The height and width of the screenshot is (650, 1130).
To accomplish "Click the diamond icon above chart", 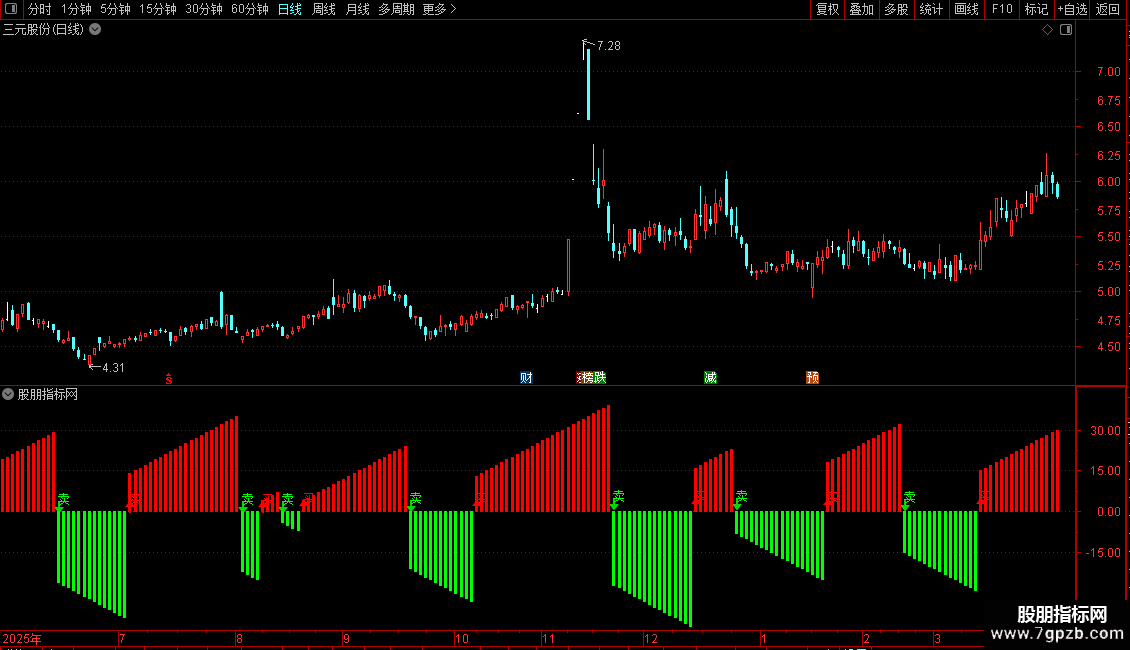I will pos(1047,30).
